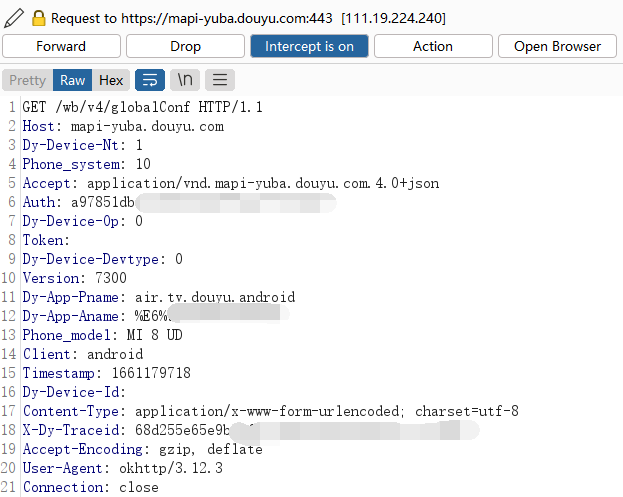Click the Phone_model: MI 8 UD line

pyautogui.click(x=102, y=335)
